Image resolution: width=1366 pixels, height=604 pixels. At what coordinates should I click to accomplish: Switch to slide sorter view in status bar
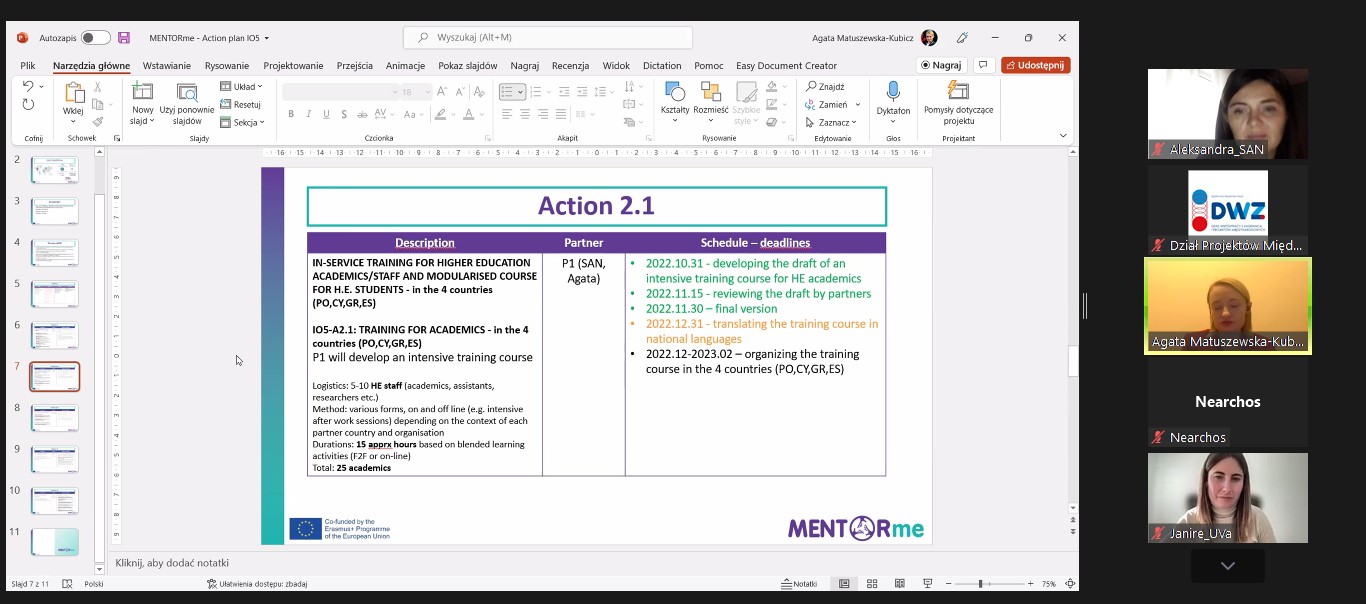872,584
